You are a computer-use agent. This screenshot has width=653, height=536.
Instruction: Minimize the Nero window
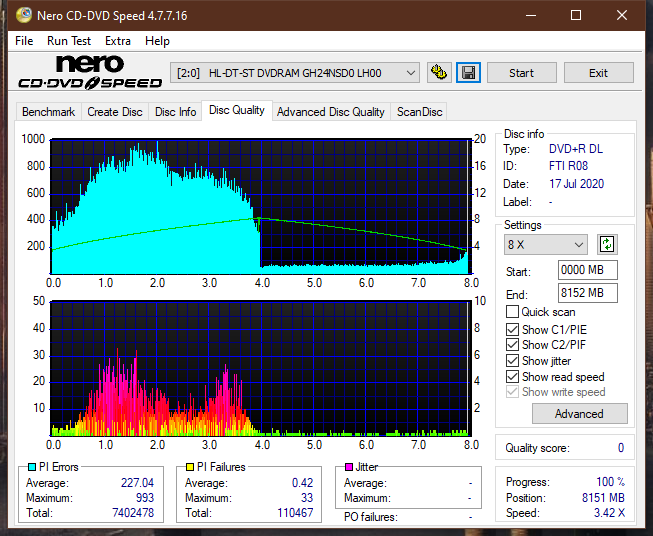pyautogui.click(x=531, y=15)
